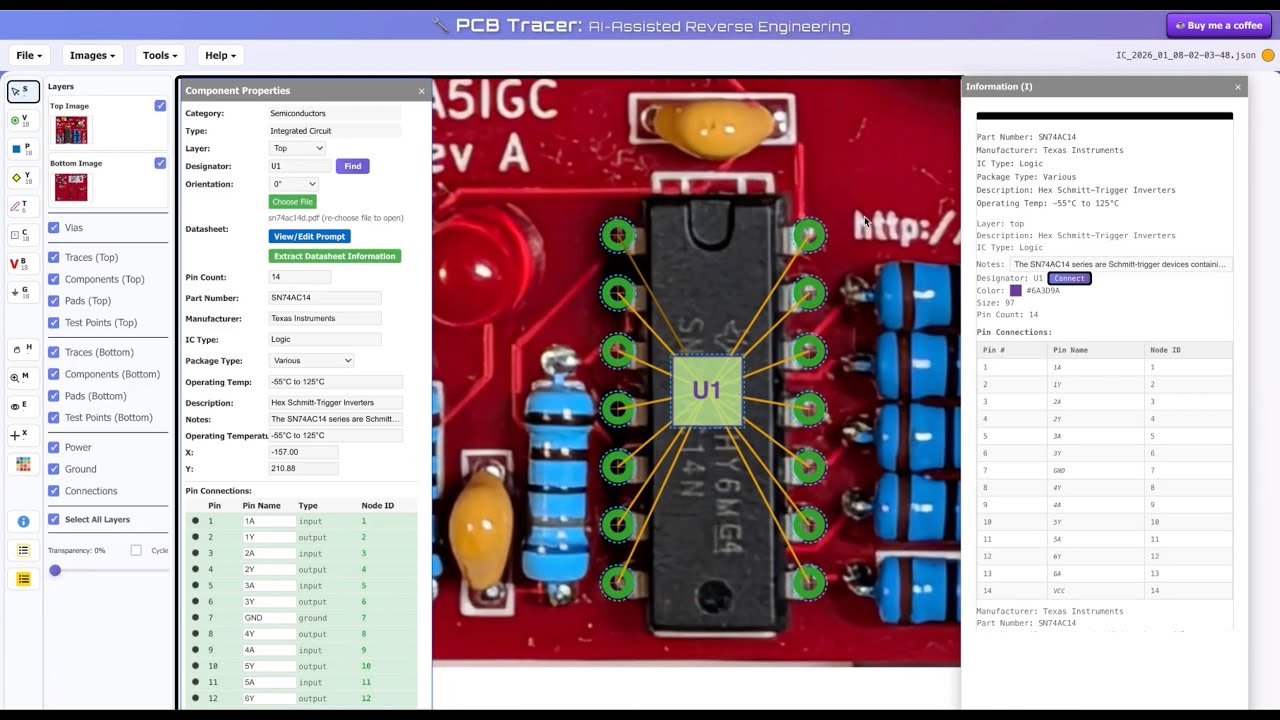Click pin 1 name field 1A
The height and width of the screenshot is (720, 1280).
268,521
